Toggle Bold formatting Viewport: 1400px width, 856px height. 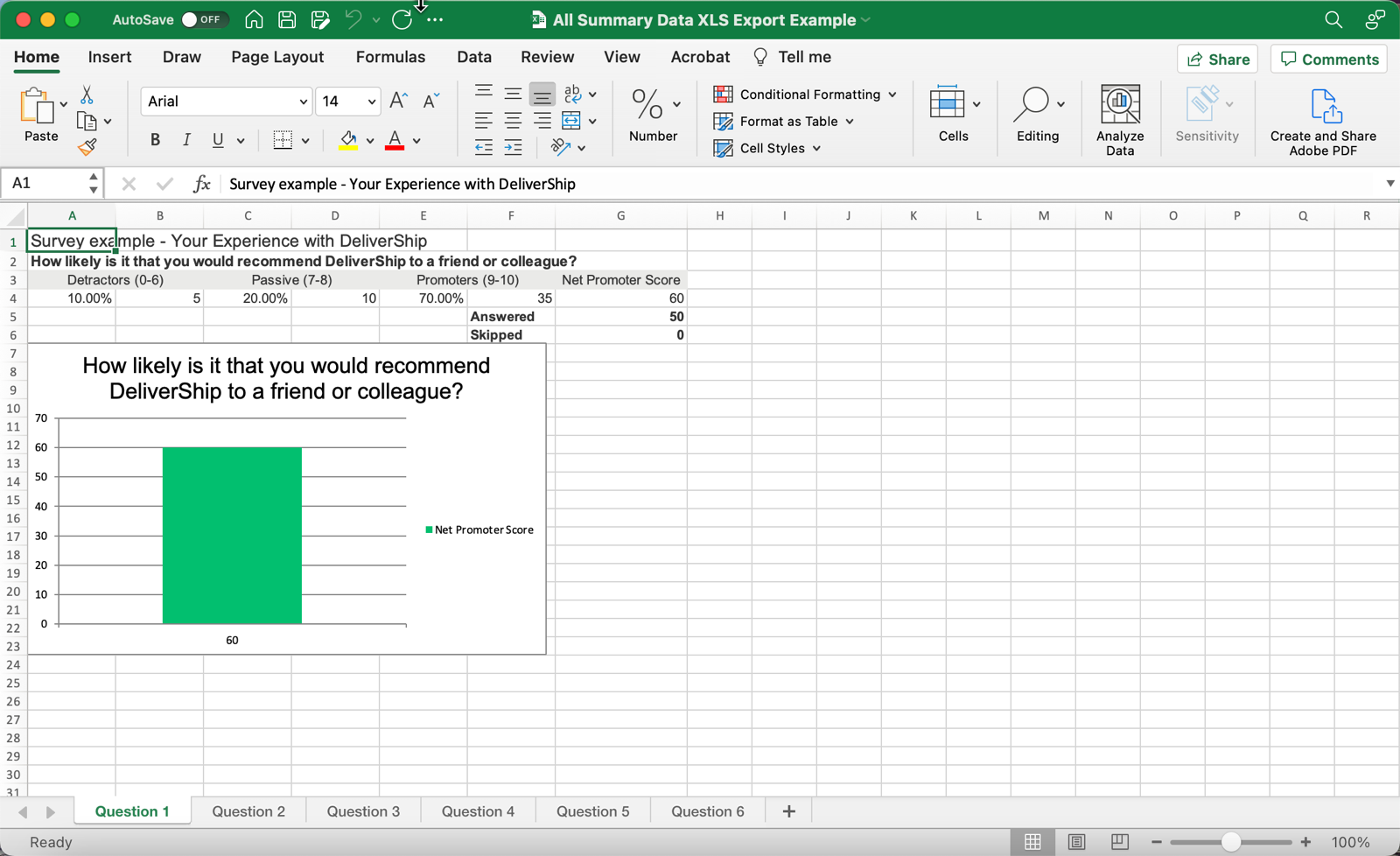pos(155,140)
